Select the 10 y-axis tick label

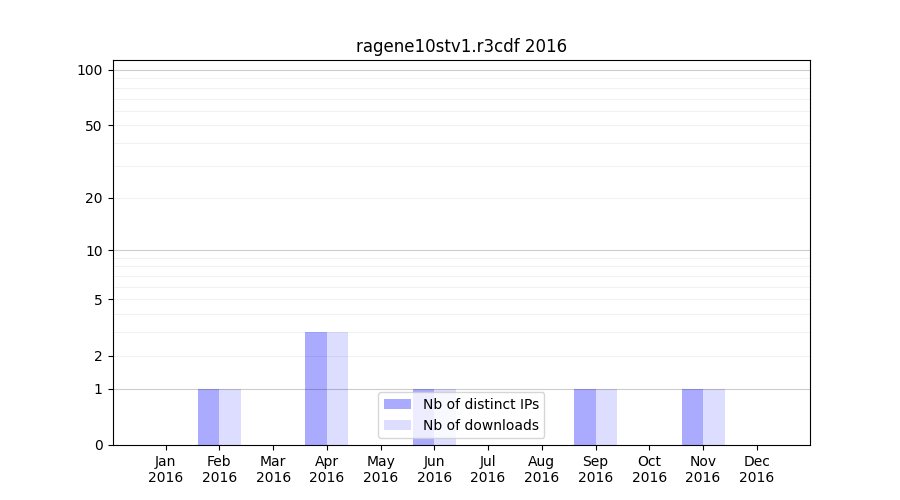coord(94,251)
